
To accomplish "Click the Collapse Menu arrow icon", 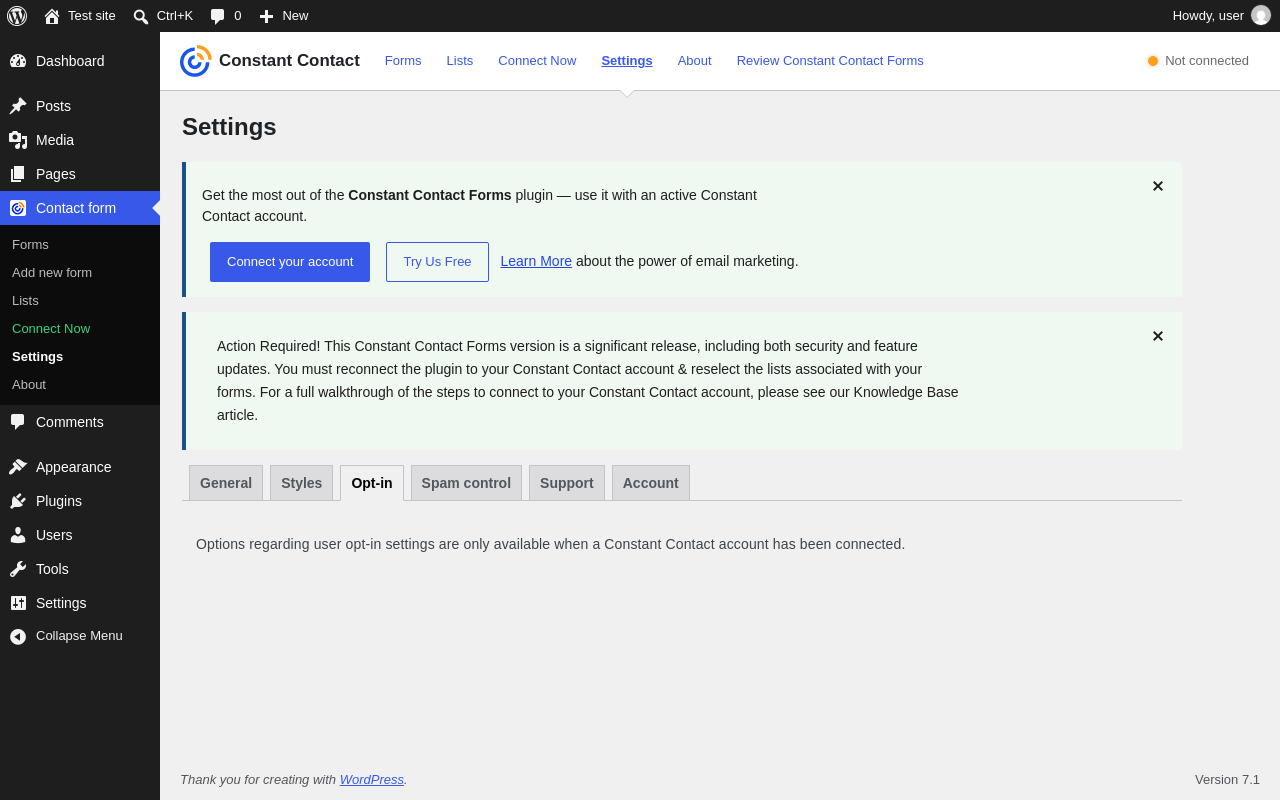I will [x=18, y=636].
